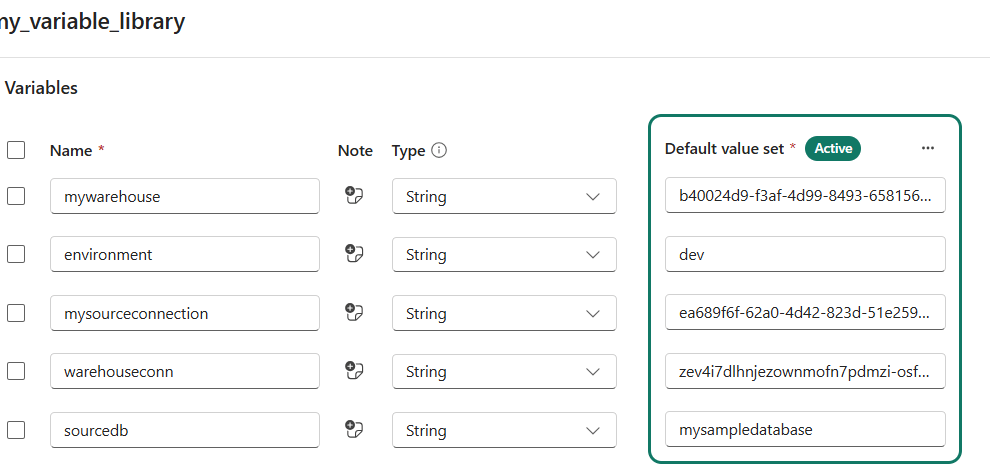Open Default value set more options

coord(928,148)
